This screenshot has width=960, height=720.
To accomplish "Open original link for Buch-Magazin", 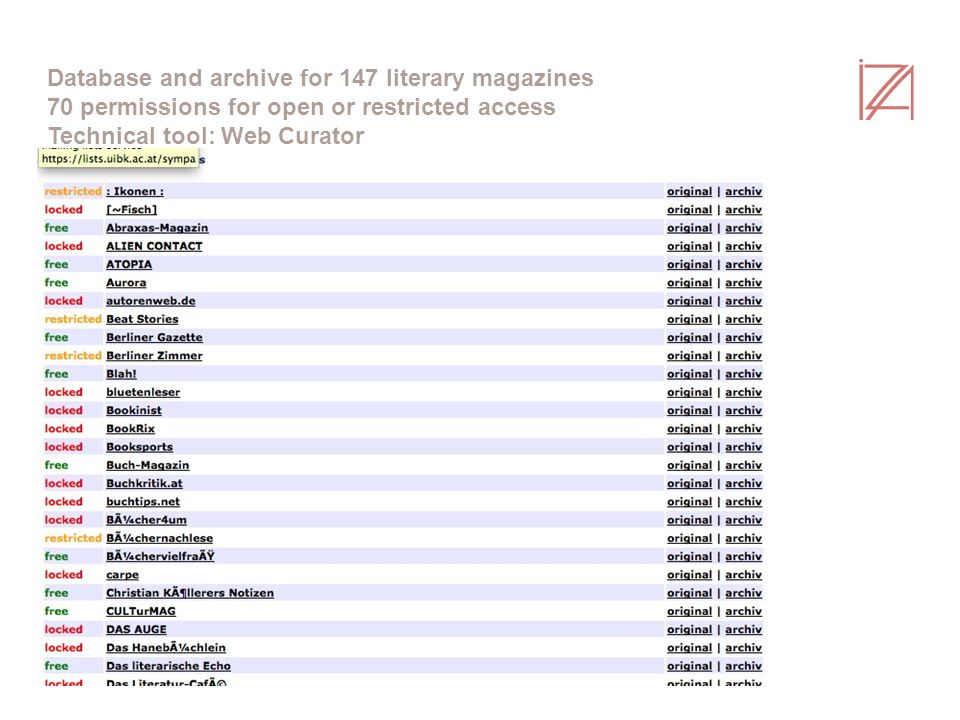I will [689, 465].
